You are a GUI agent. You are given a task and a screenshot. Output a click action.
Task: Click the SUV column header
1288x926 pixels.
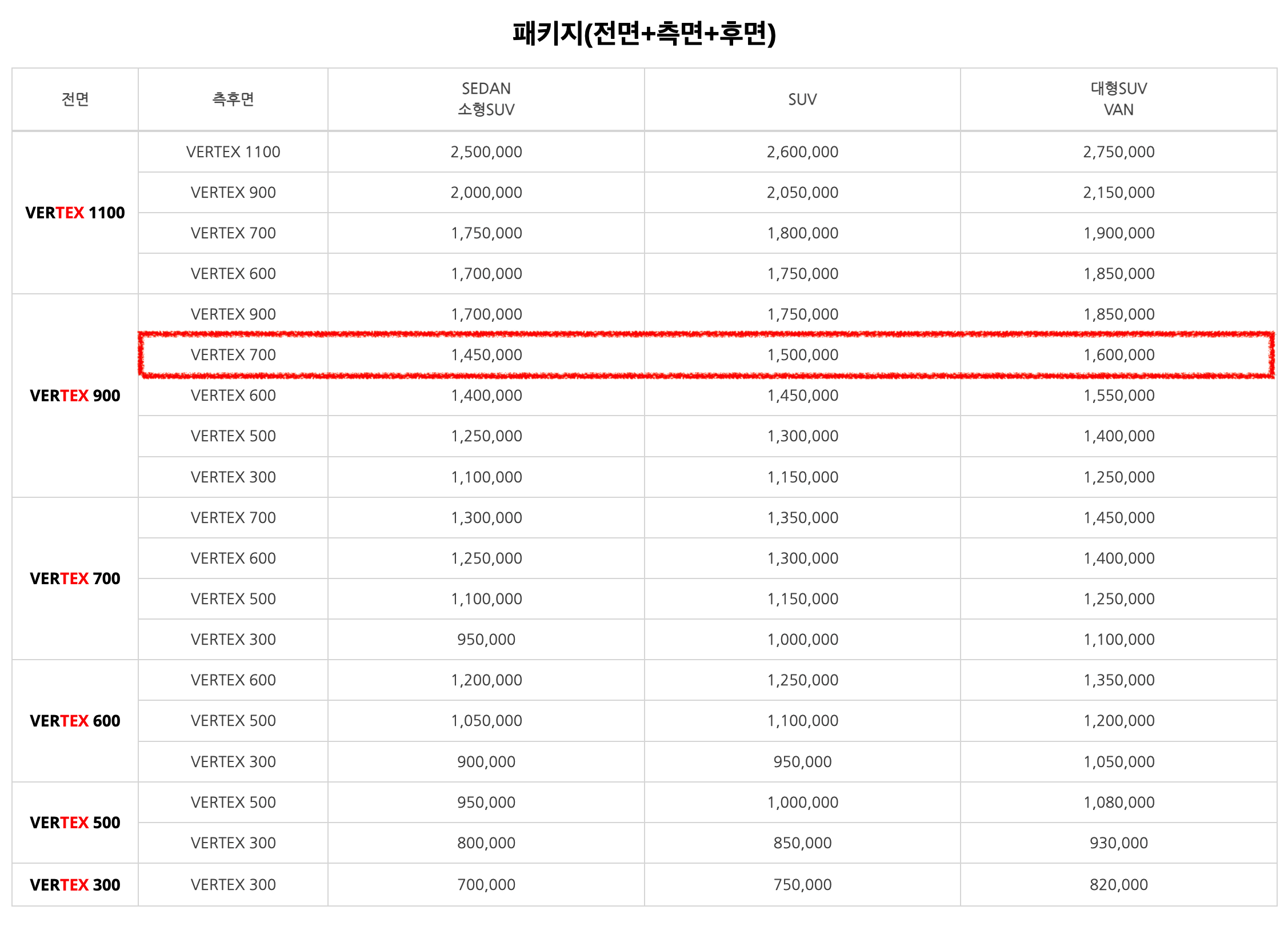(x=802, y=99)
